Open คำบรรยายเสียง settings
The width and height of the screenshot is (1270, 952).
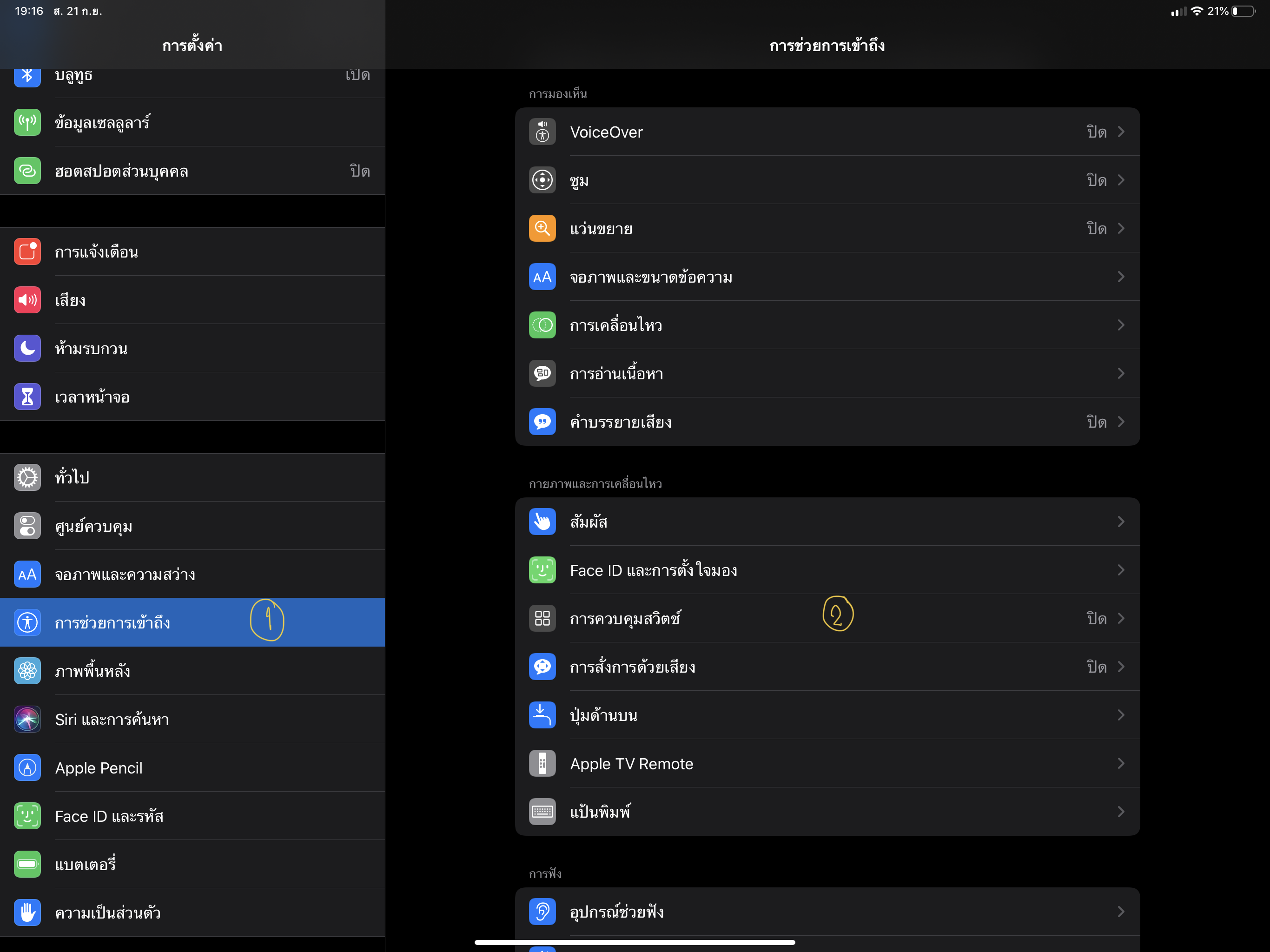click(x=827, y=422)
